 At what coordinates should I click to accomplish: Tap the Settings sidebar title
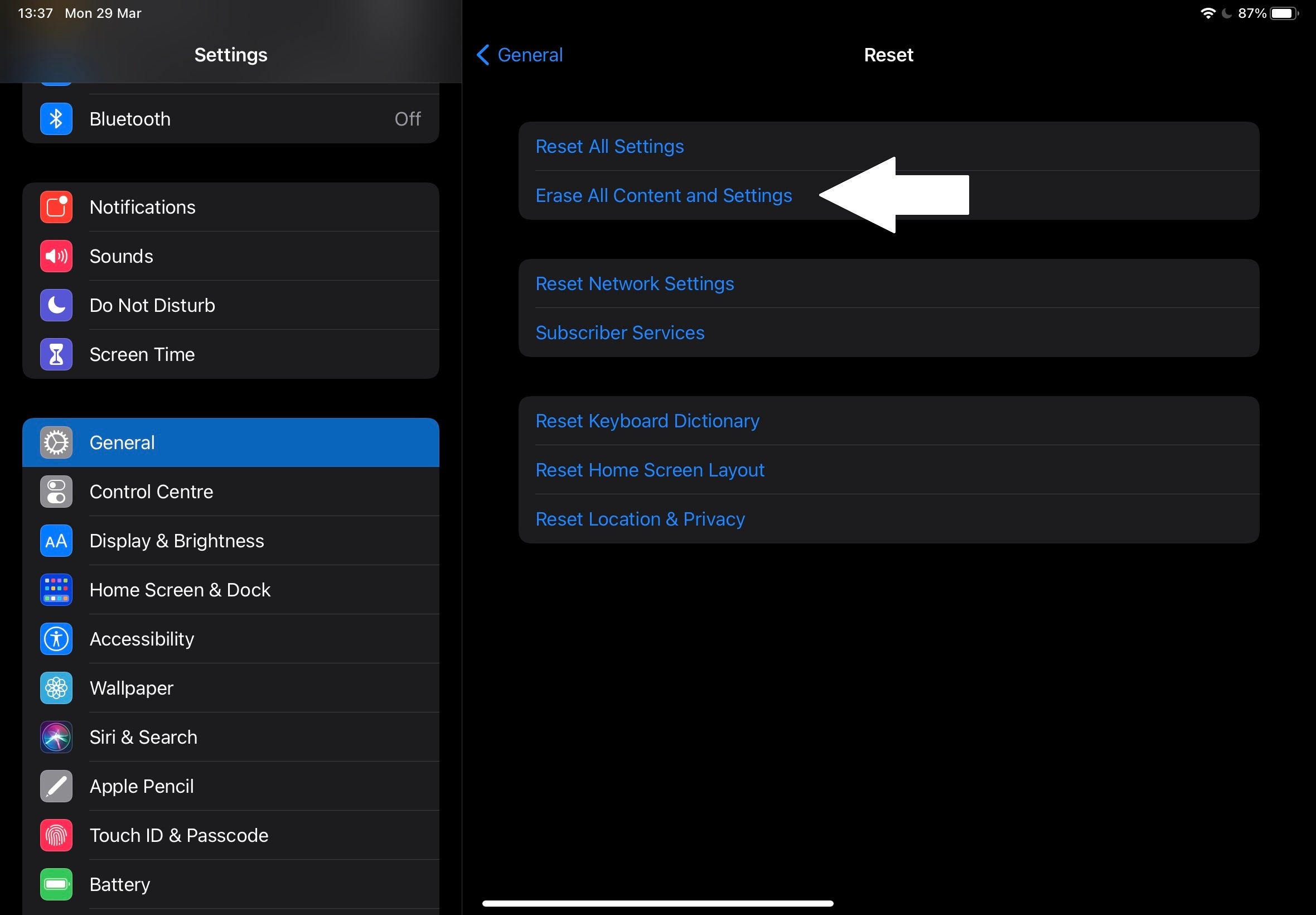click(231, 55)
